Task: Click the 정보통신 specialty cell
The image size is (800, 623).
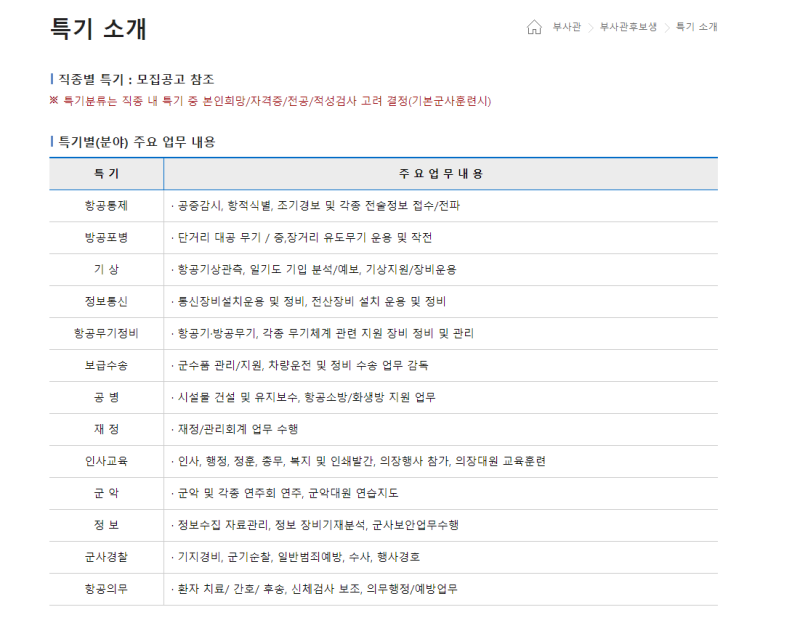Action: click(106, 301)
